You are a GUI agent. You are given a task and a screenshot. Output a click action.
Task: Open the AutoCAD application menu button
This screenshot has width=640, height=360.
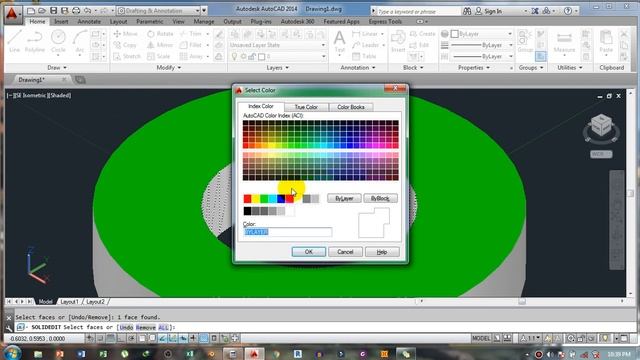(12, 14)
